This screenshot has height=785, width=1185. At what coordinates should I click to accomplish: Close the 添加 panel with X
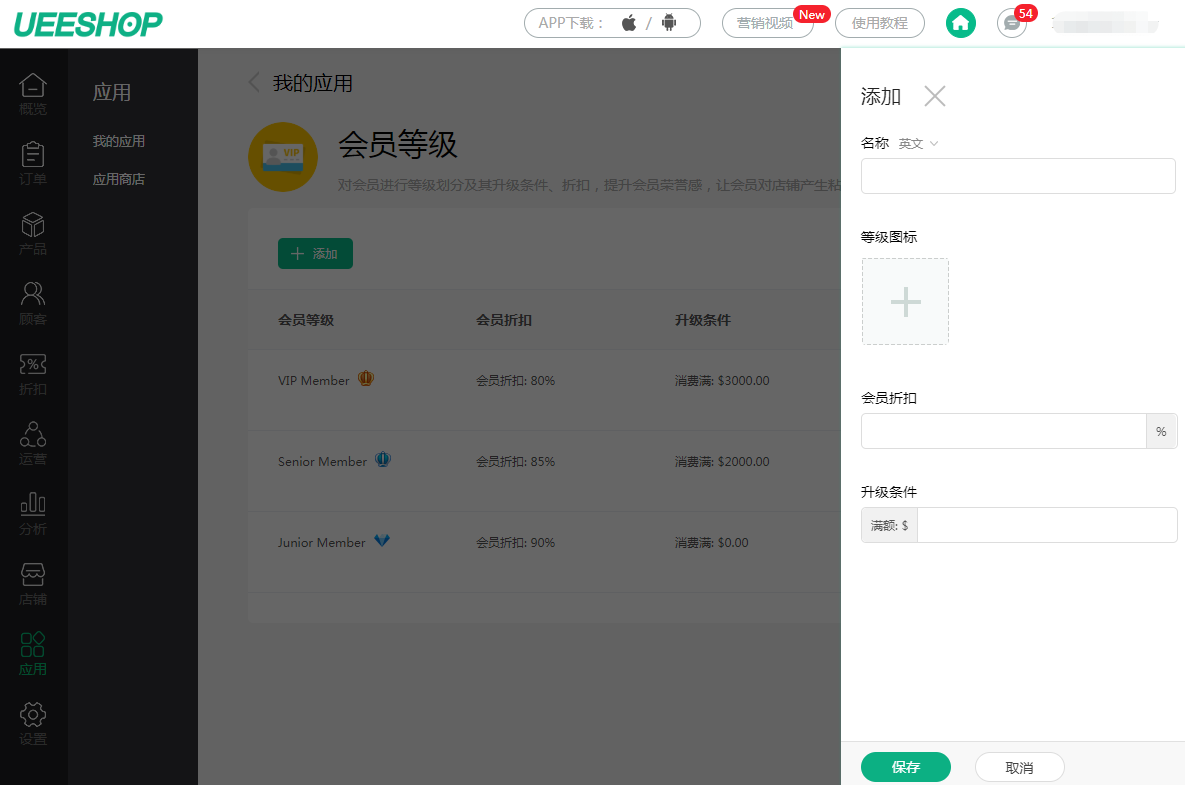point(935,96)
